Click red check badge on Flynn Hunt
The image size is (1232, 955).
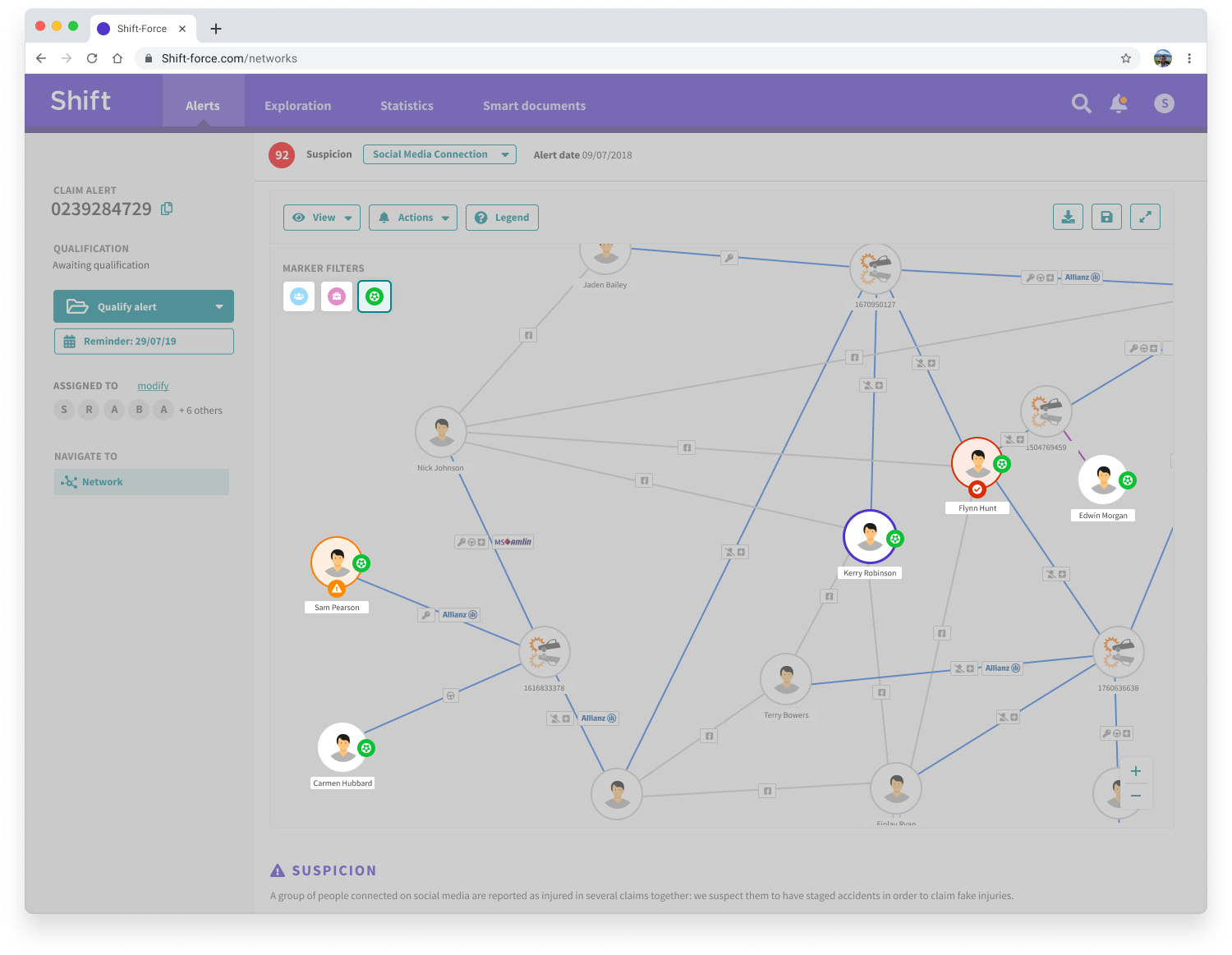tap(977, 489)
